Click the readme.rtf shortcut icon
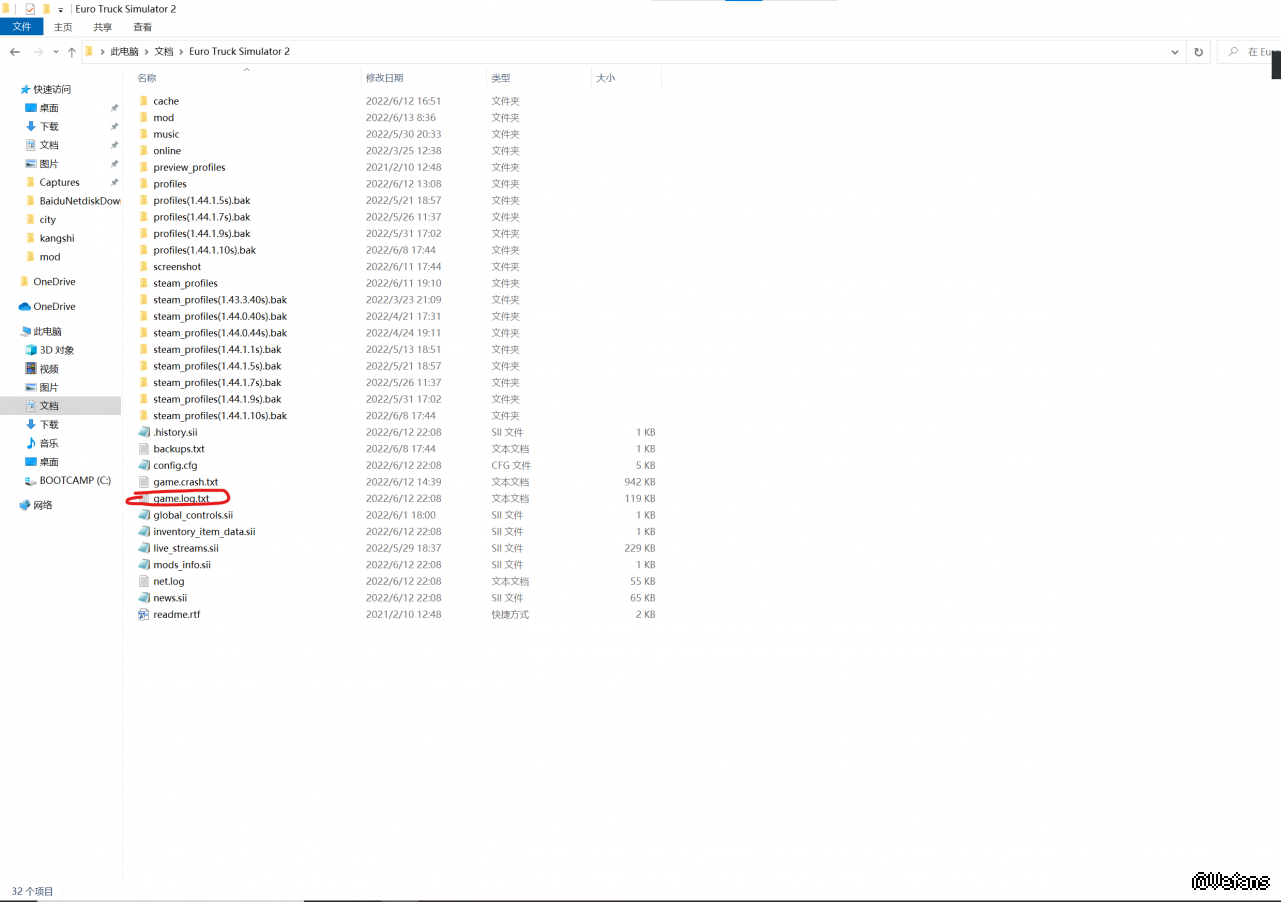Screen dimensions: 1281x902 click(x=144, y=614)
